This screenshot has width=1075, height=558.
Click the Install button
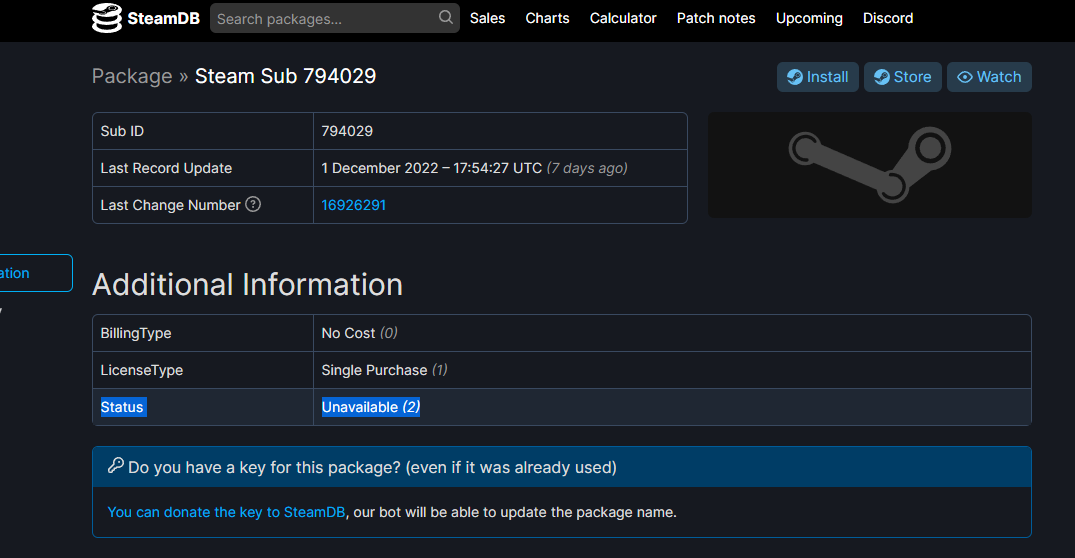[817, 77]
